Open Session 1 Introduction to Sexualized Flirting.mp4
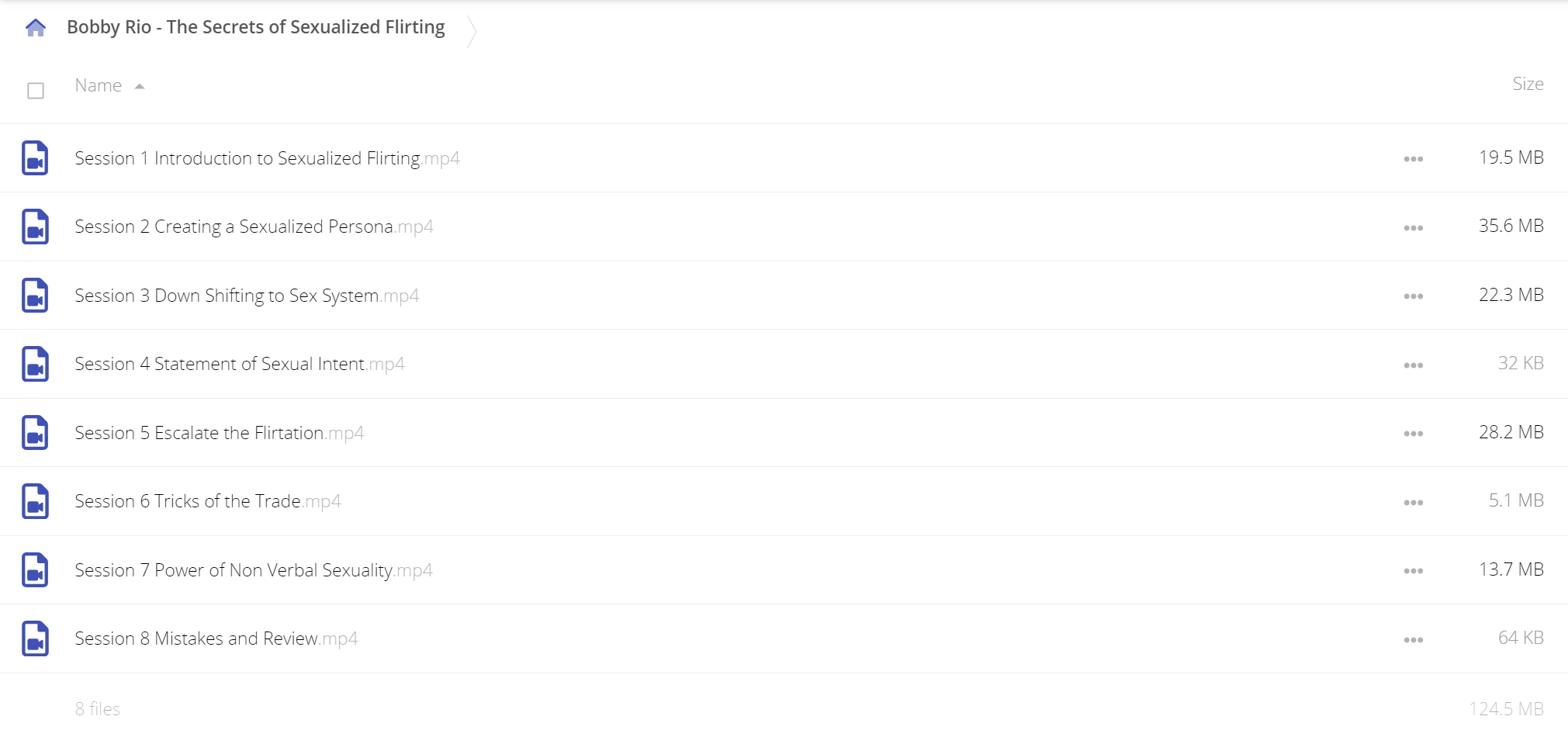 click(x=267, y=158)
